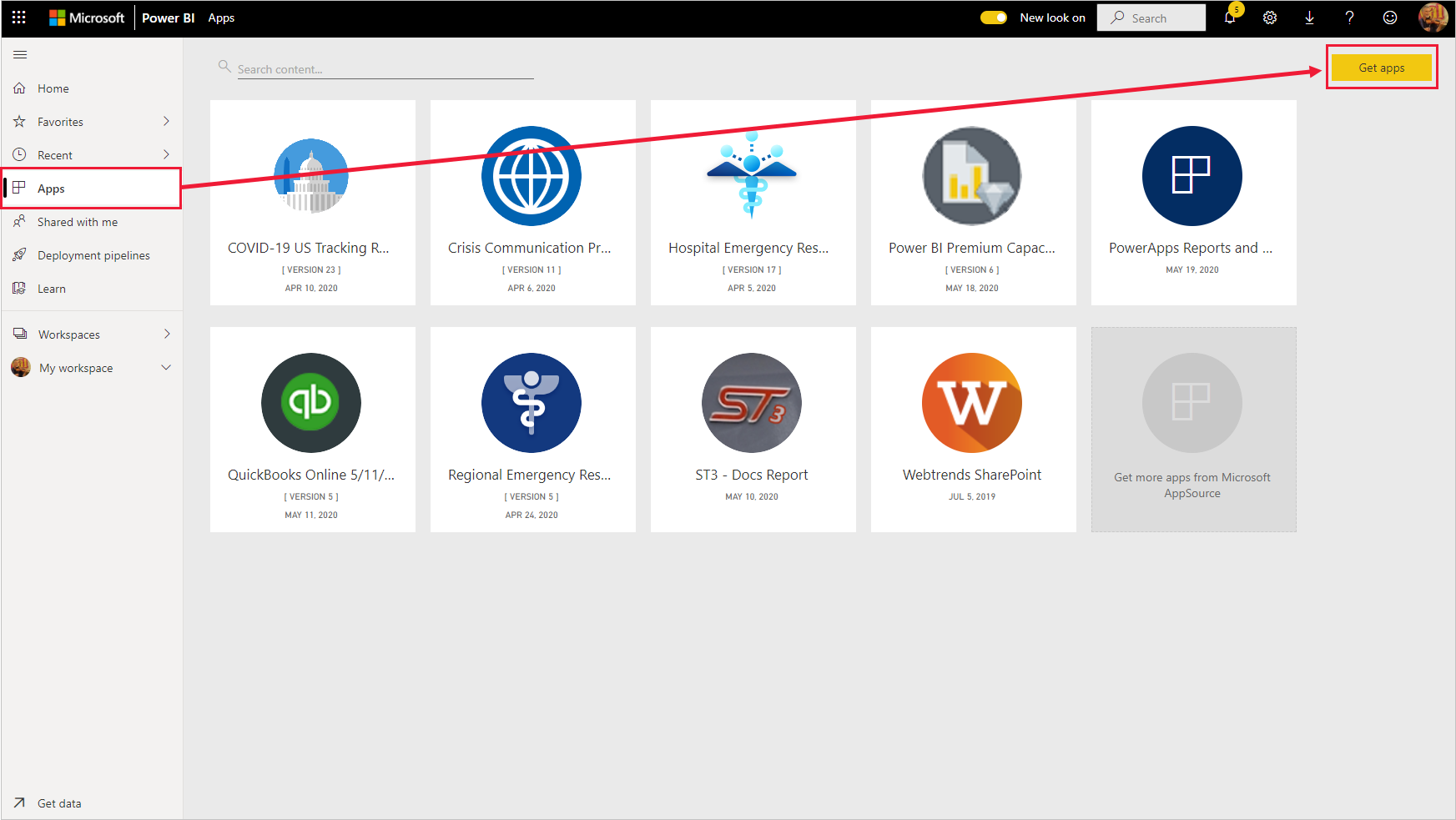Click the COVID-19 US Tracking title

tap(309, 248)
